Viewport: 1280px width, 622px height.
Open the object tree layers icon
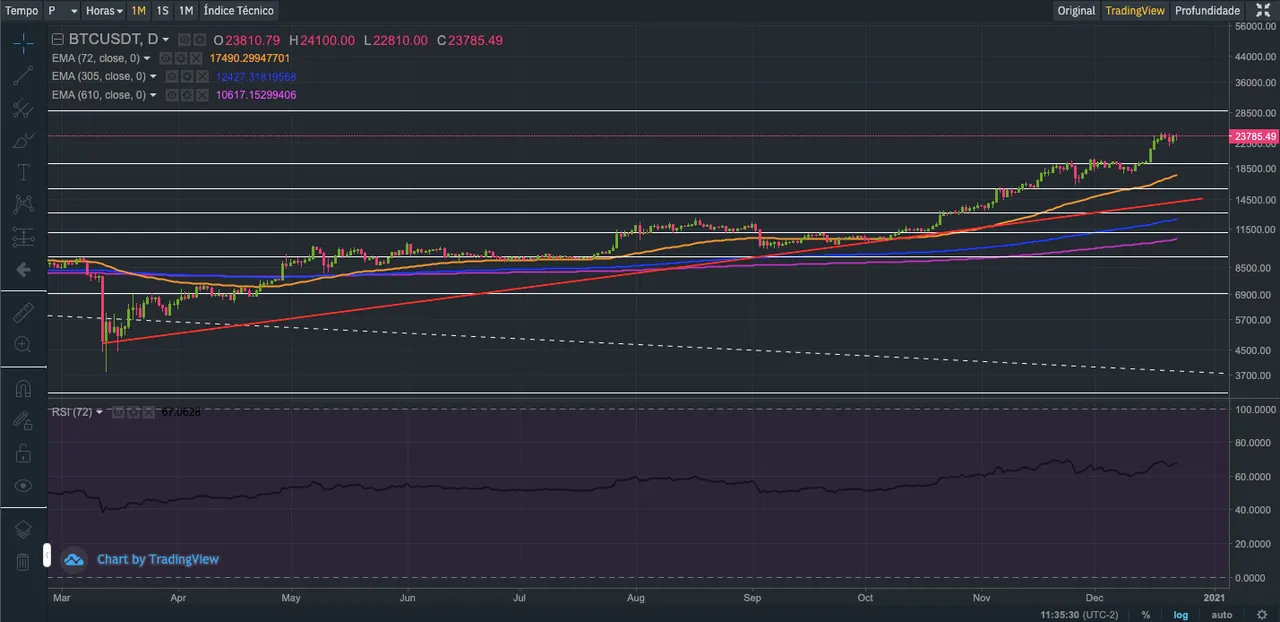coord(23,529)
